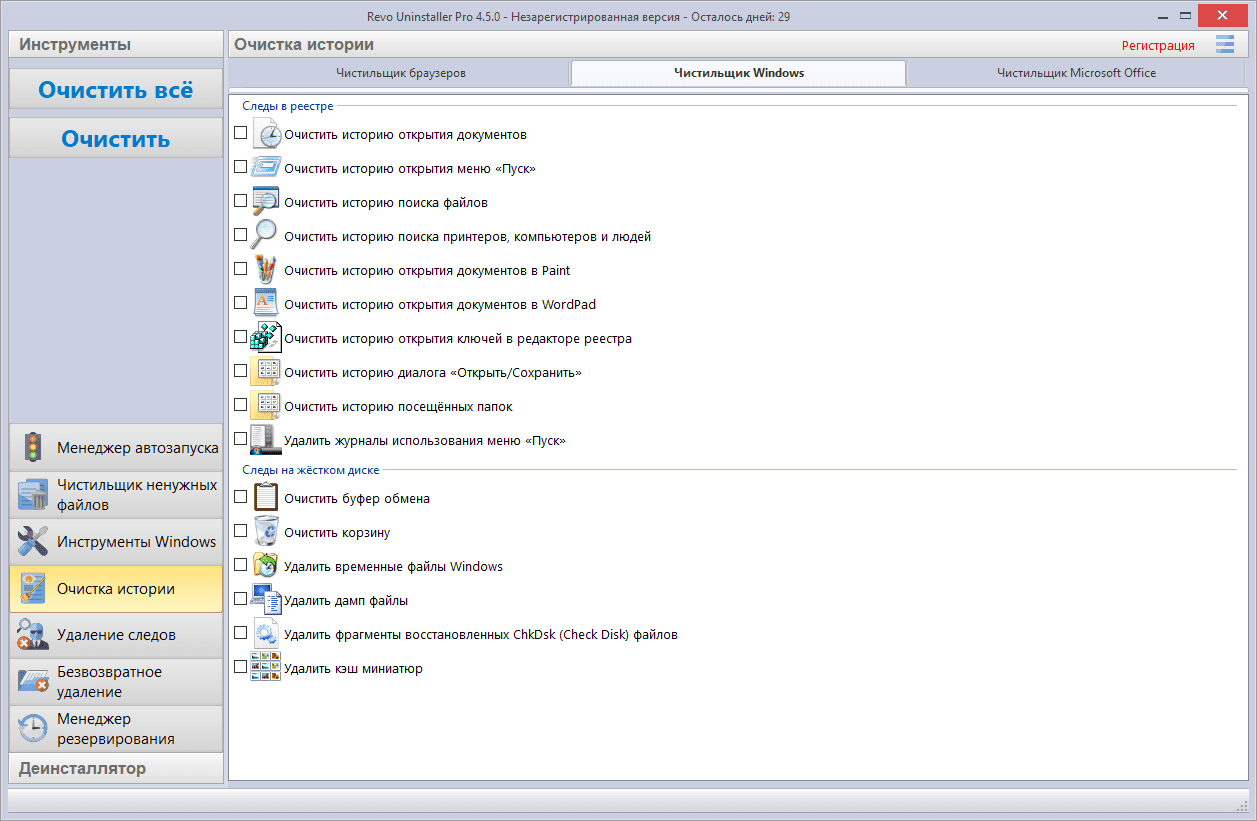This screenshot has width=1257, height=821.
Task: Tick checkbox for Start menu open history
Action: click(240, 166)
